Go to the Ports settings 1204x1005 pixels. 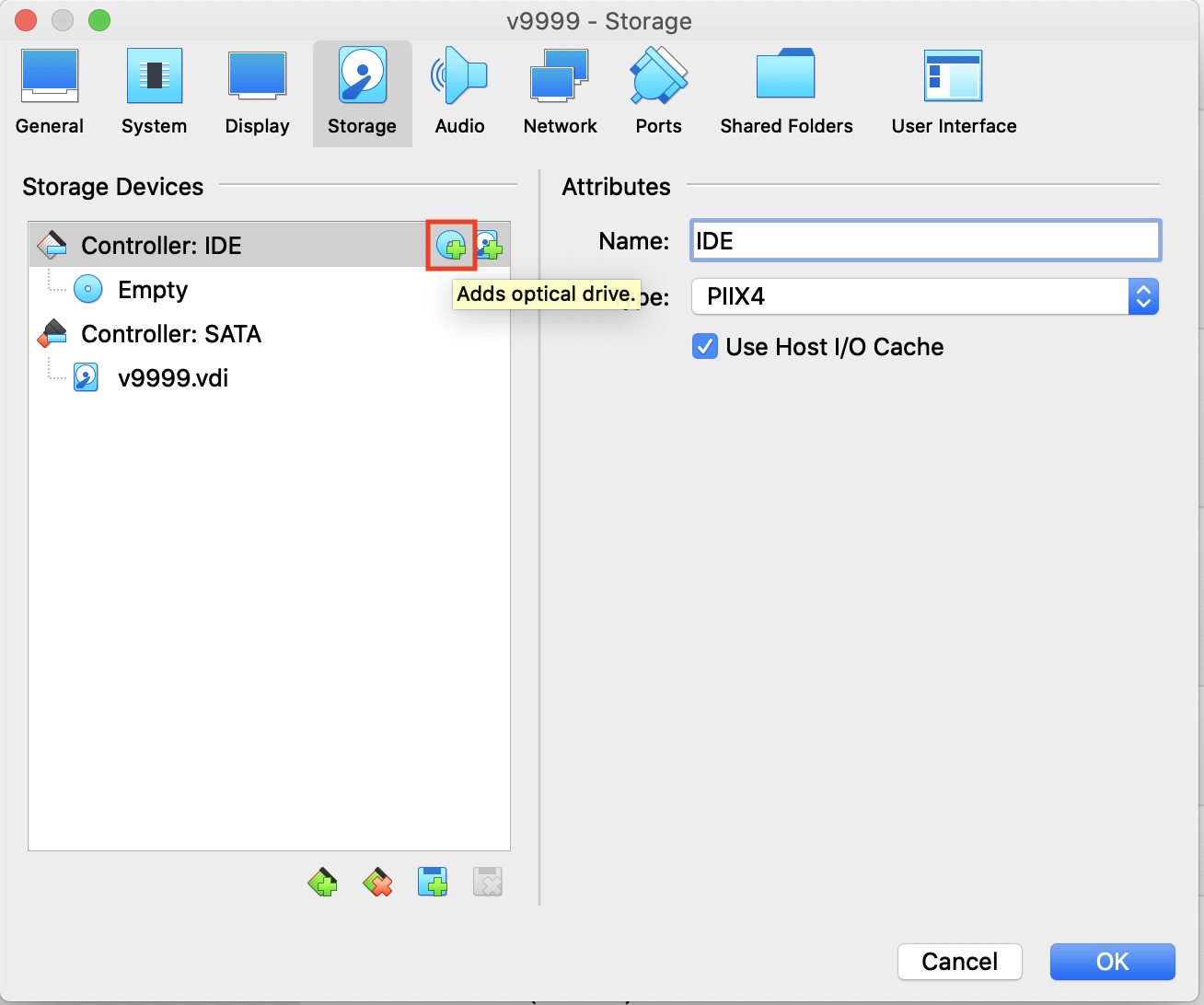click(x=658, y=93)
